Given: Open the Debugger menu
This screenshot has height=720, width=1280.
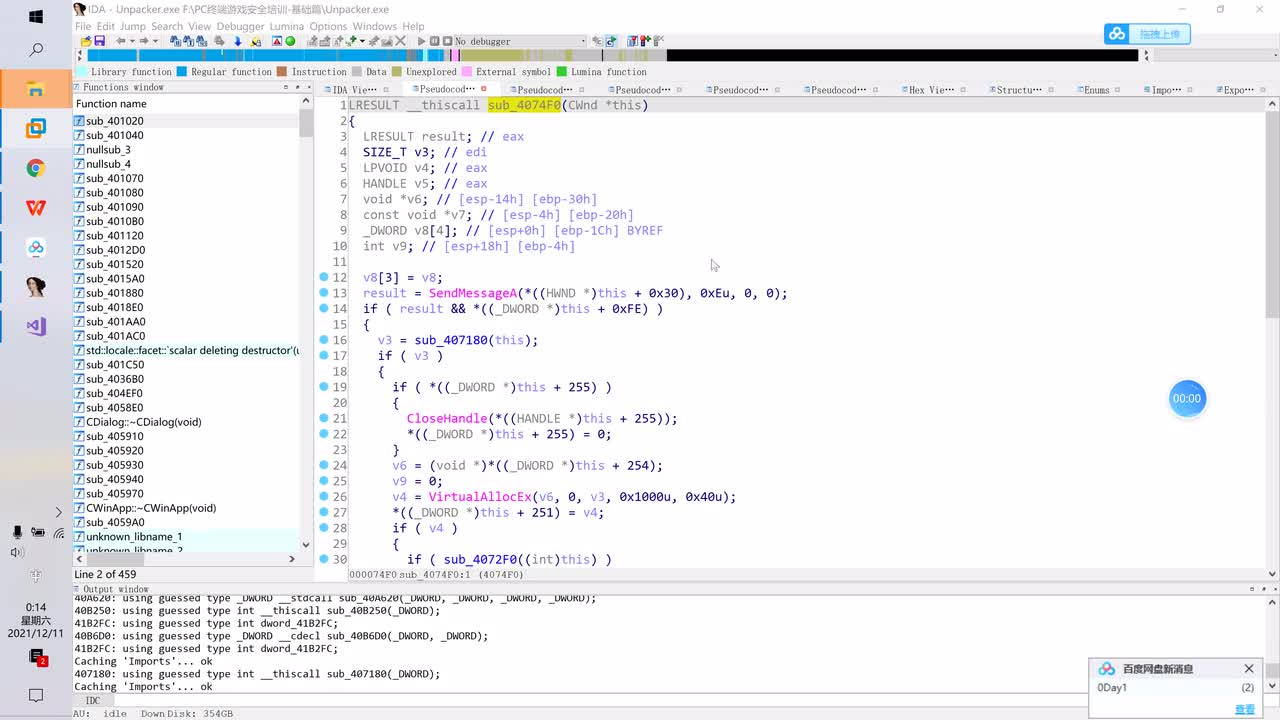Looking at the screenshot, I should coord(241,26).
